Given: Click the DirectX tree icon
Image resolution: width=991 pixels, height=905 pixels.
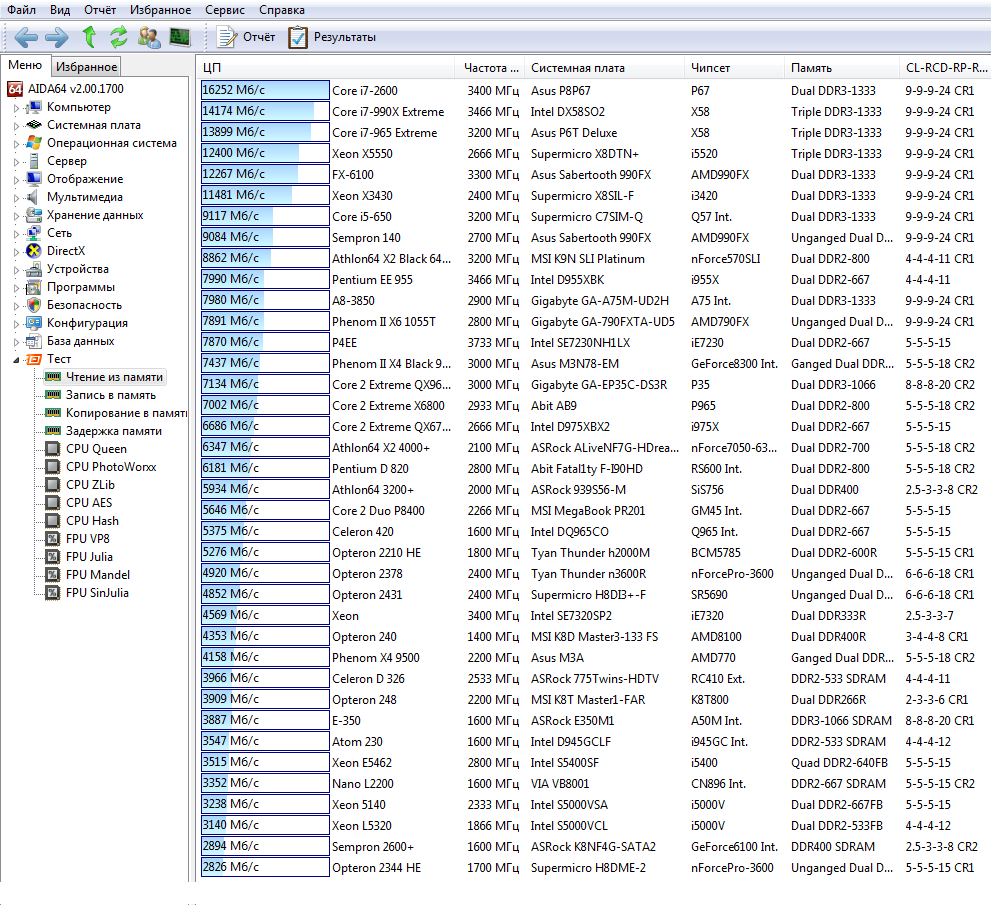Looking at the screenshot, I should tap(33, 251).
